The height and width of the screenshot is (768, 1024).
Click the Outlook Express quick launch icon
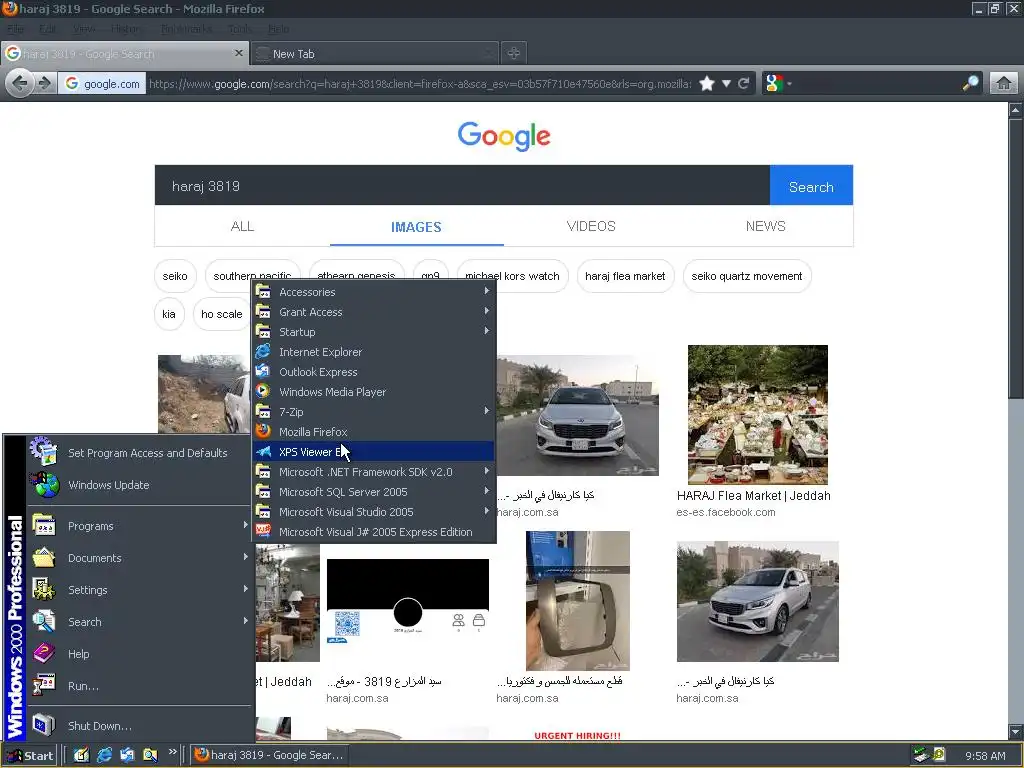coord(127,755)
